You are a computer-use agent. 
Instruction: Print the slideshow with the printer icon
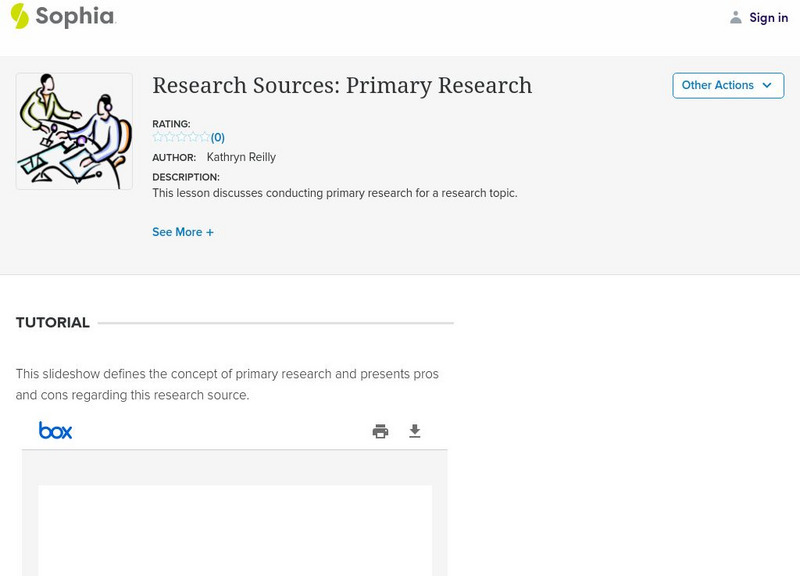[380, 431]
